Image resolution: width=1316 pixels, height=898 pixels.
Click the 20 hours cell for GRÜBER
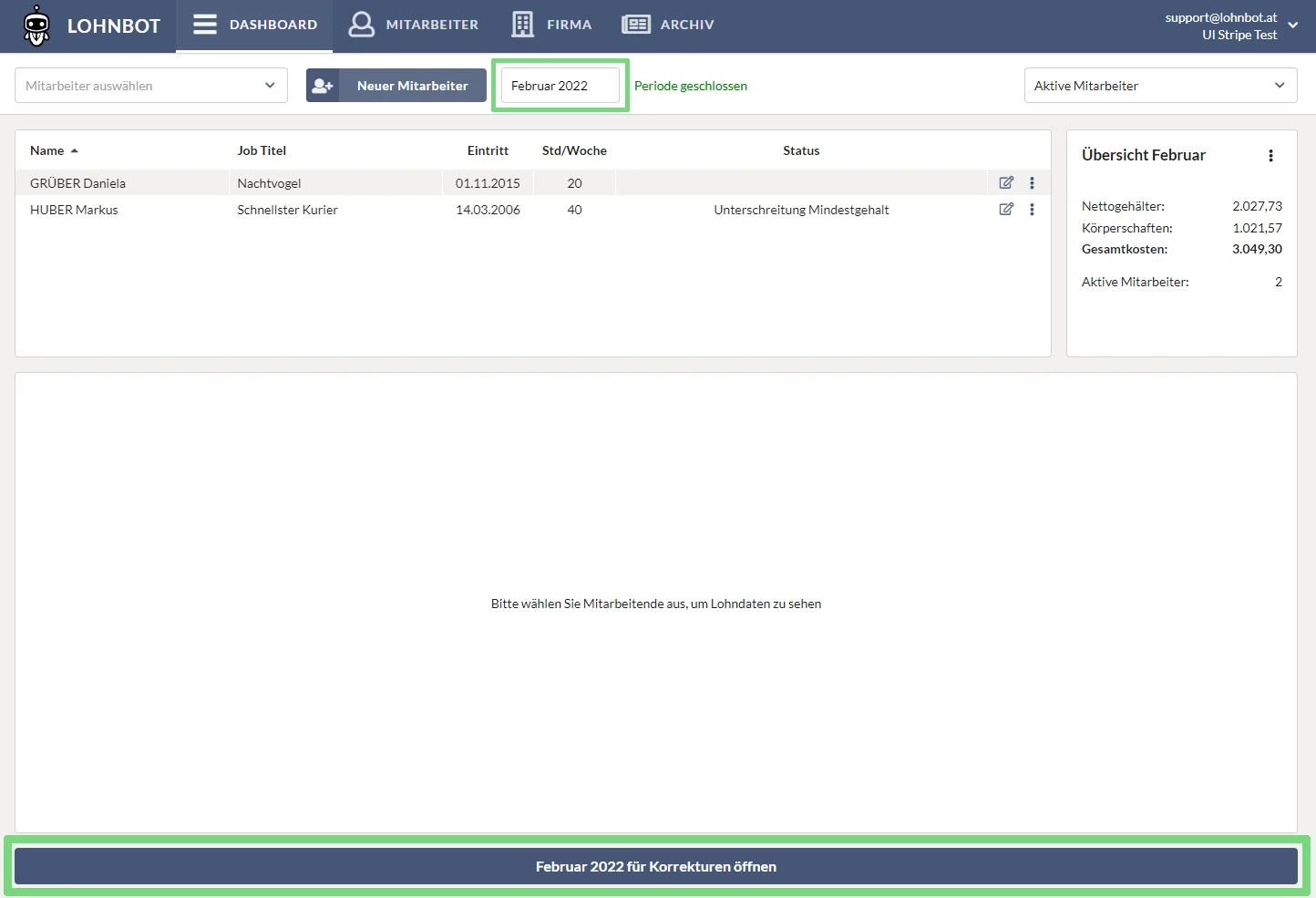coord(574,183)
